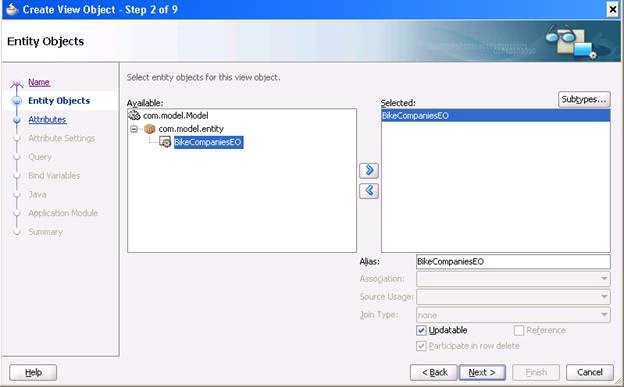Select com.model.entity in Available tree
The width and height of the screenshot is (624, 387).
(191, 129)
